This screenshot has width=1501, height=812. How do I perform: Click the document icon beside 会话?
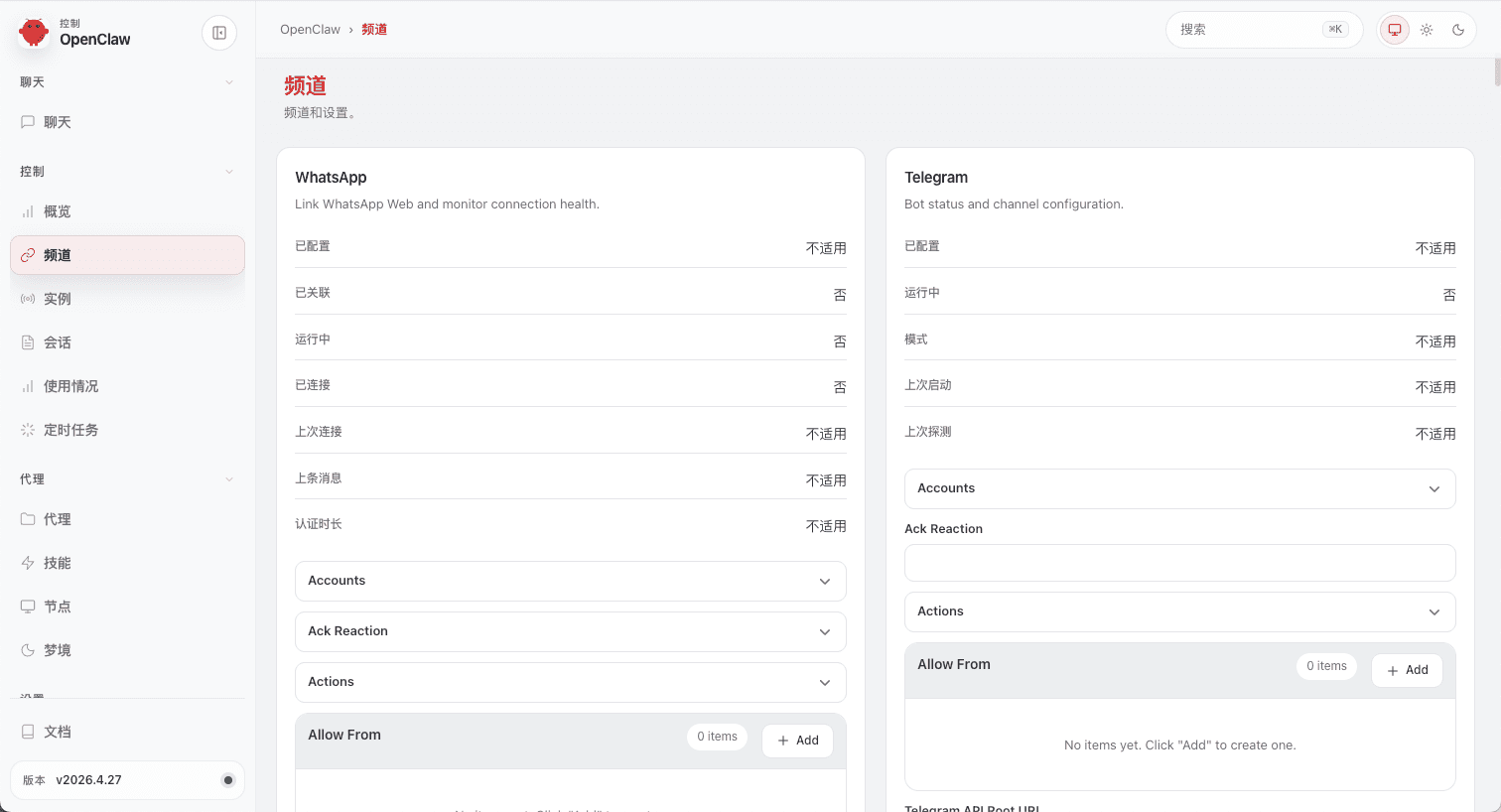click(x=28, y=342)
